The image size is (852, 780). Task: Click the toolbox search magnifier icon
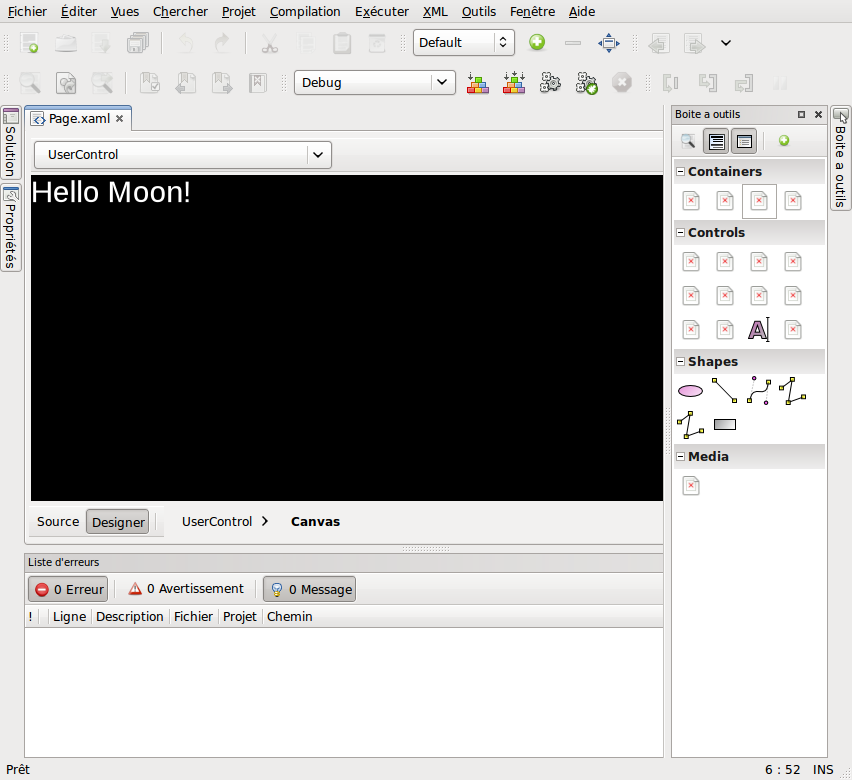click(x=687, y=141)
